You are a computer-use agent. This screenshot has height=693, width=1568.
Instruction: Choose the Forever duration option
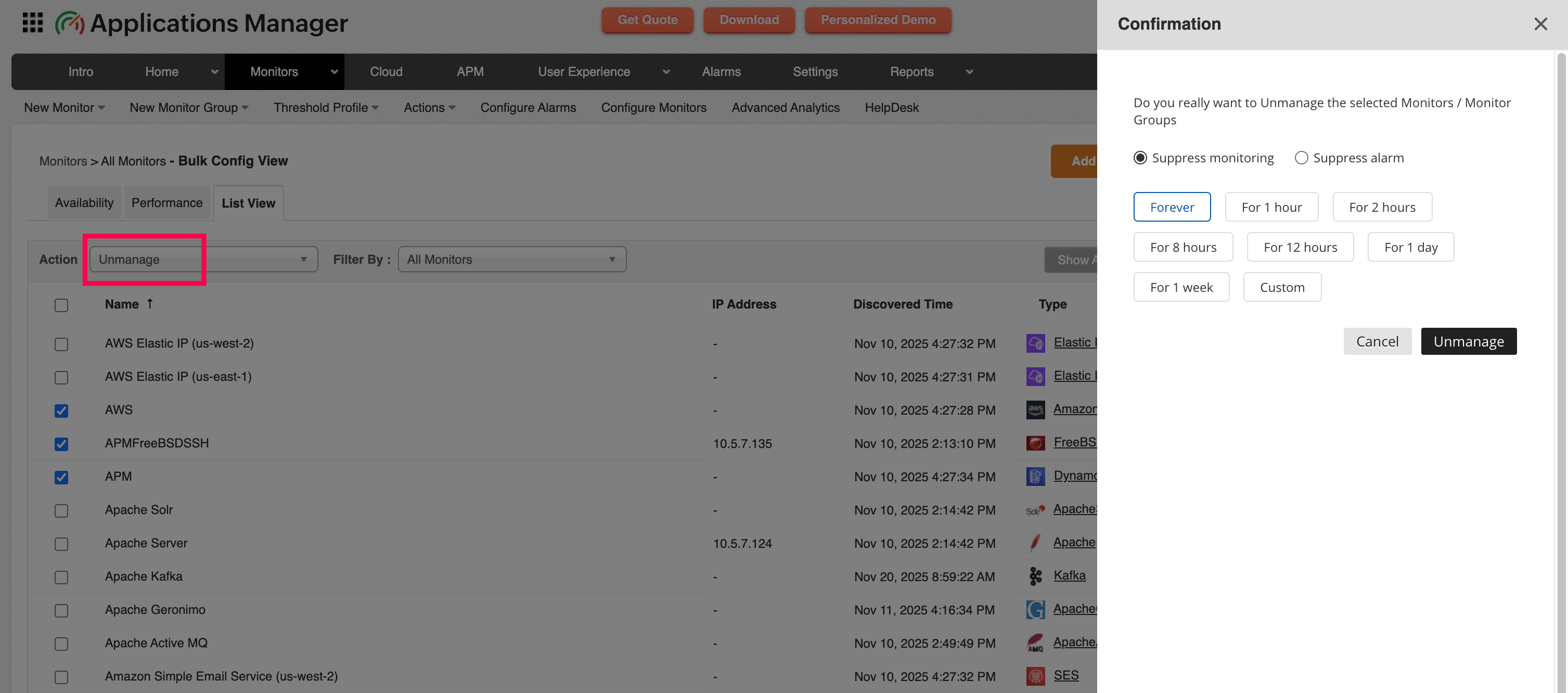[1172, 207]
